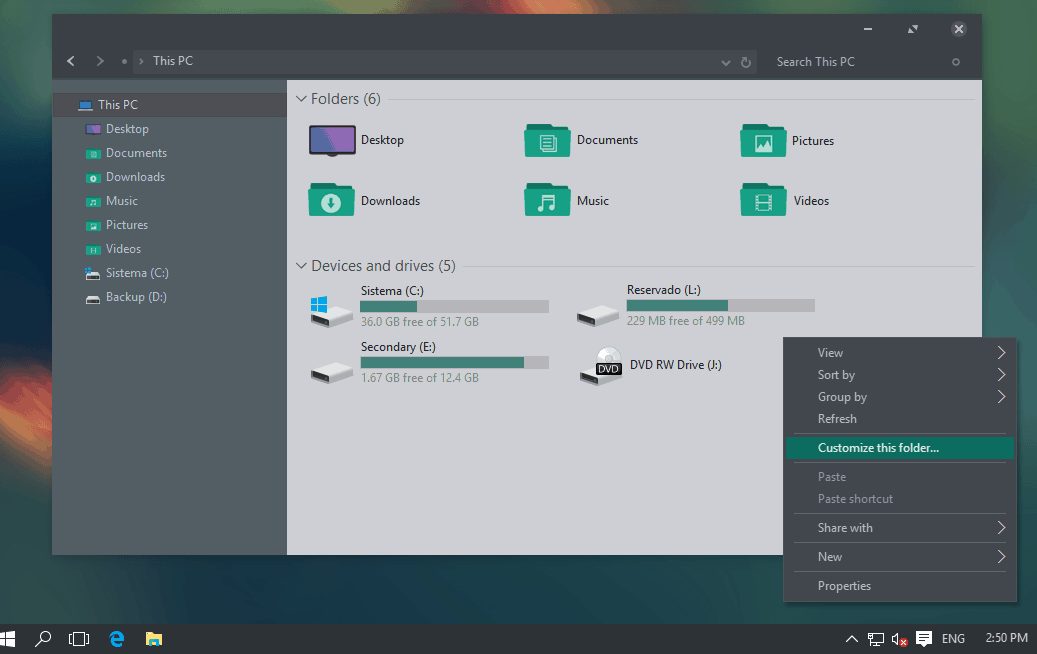Click the '229 MB free of 499 MB' text
Viewport: 1037px width, 654px height.
[685, 321]
